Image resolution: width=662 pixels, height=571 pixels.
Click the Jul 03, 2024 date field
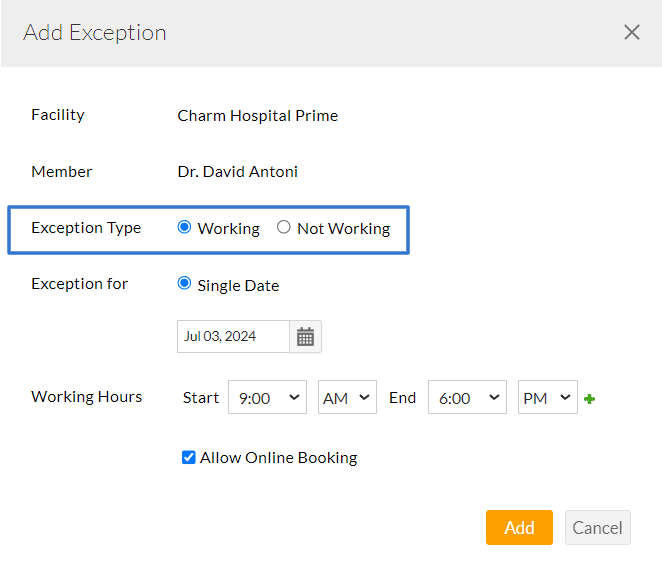point(233,337)
